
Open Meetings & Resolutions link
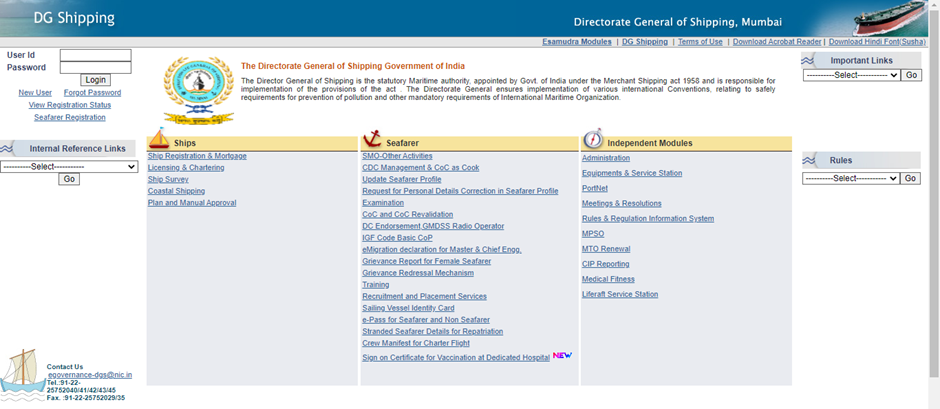[x=622, y=204]
